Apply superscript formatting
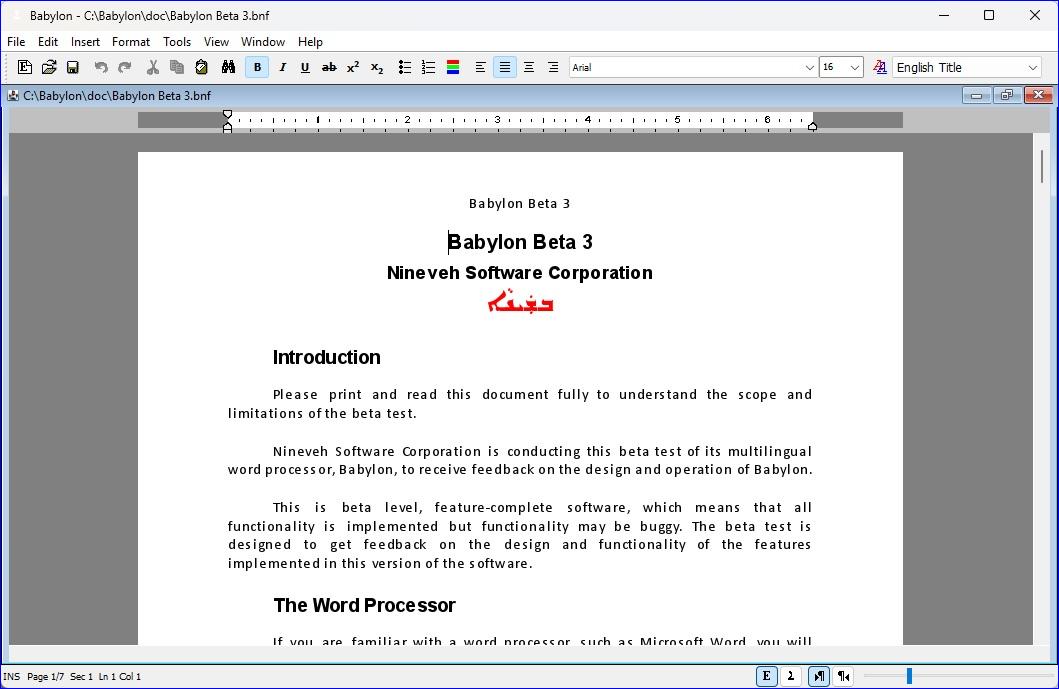1059x689 pixels. click(353, 67)
